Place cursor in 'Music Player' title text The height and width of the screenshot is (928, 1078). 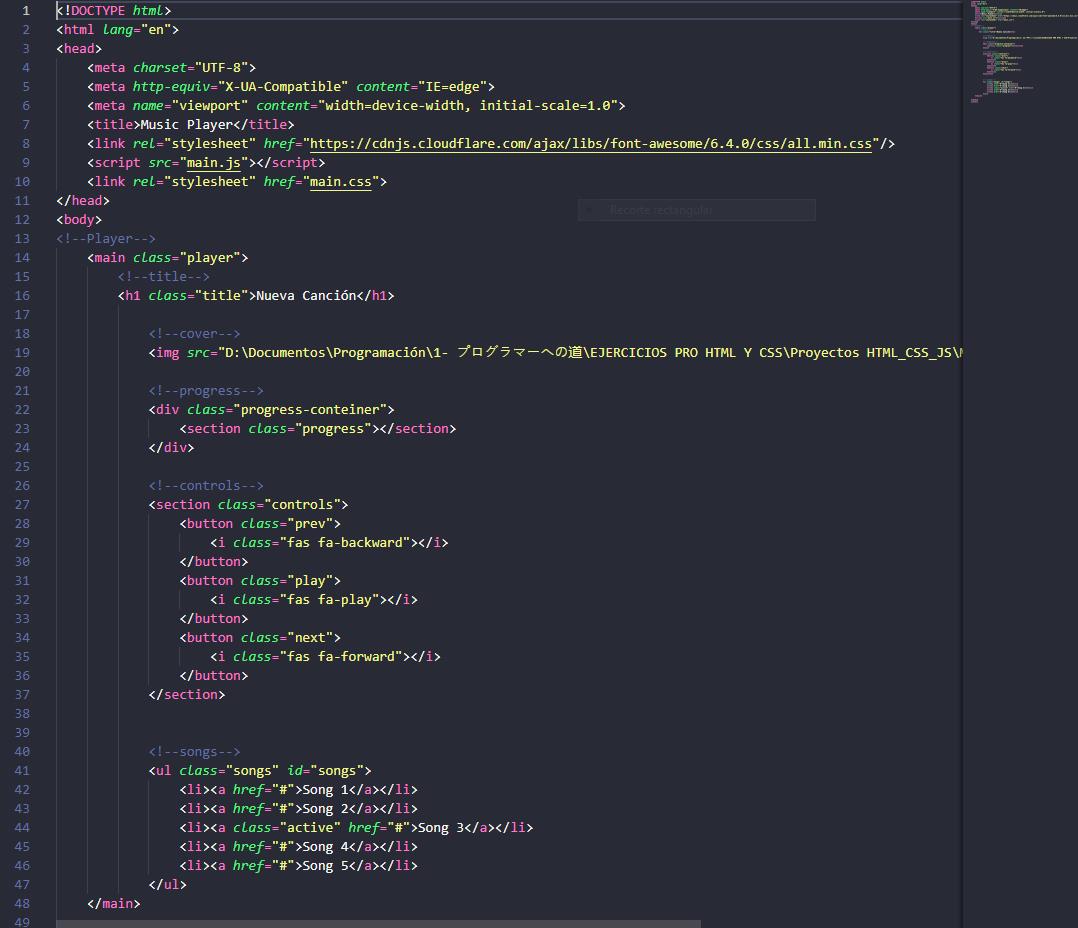(186, 124)
